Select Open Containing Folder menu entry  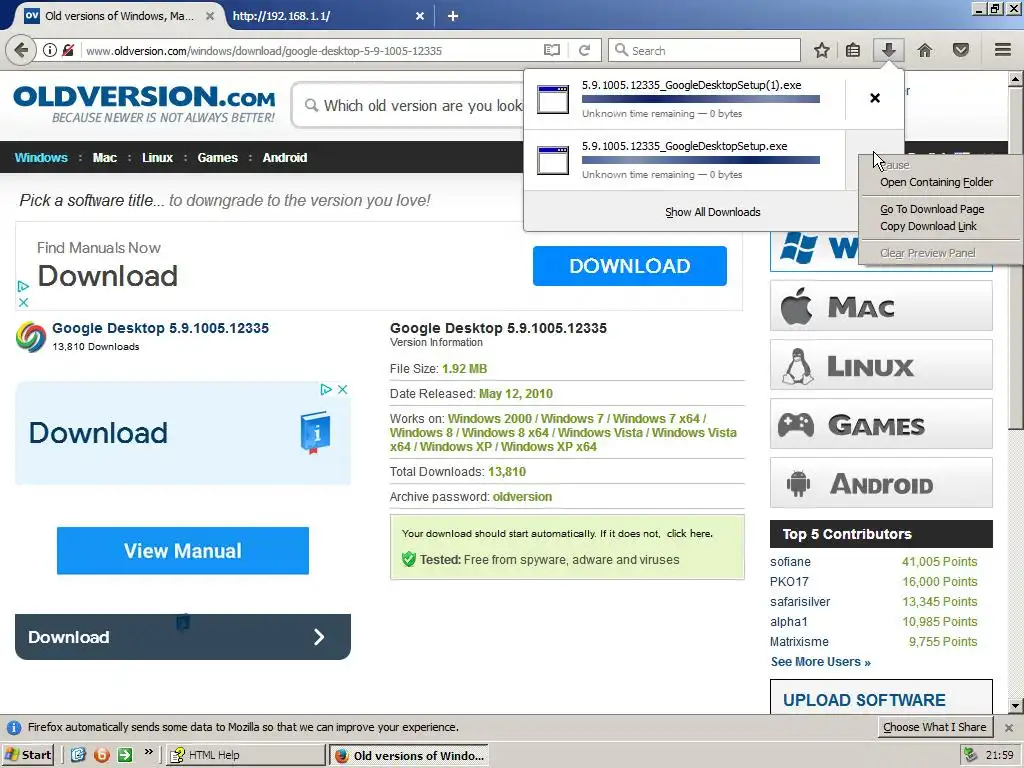(936, 182)
